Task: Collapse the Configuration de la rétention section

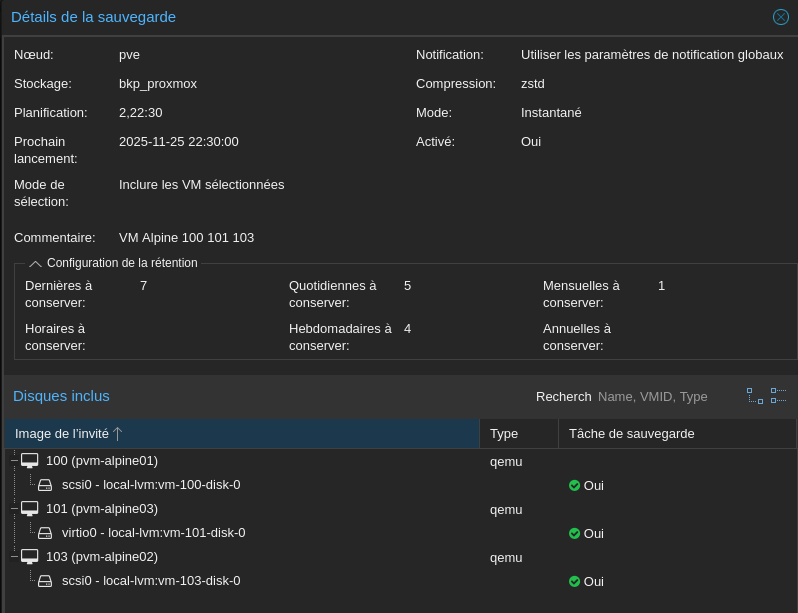Action: [36, 264]
